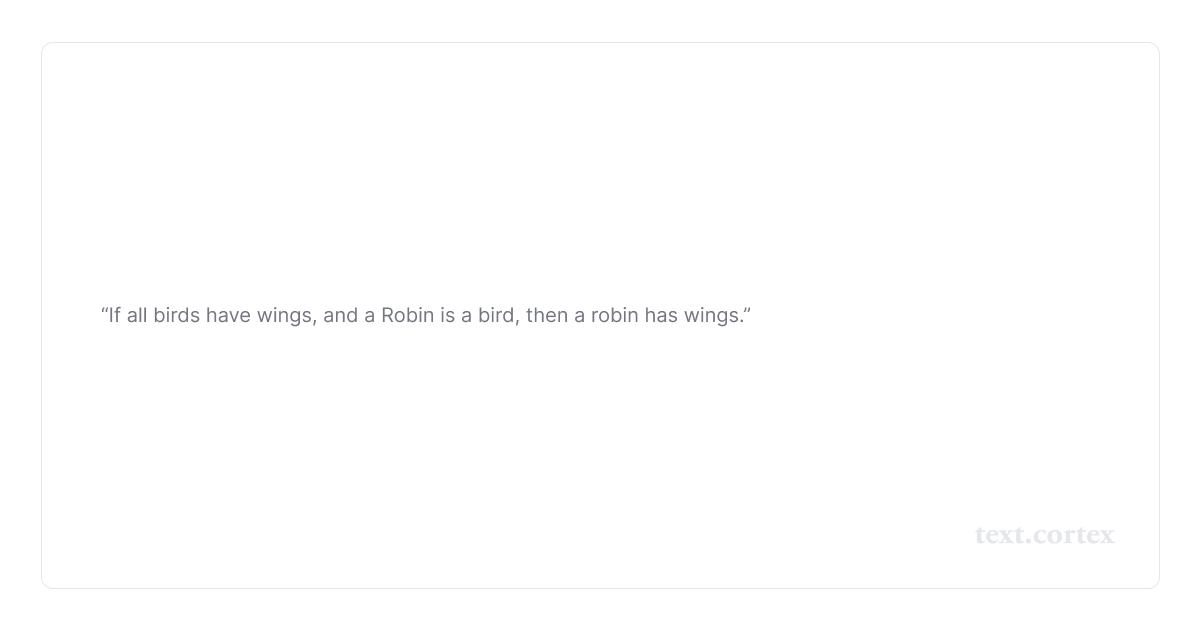Click the word "birds" in the sentence
This screenshot has width=1200, height=630.
(x=176, y=315)
